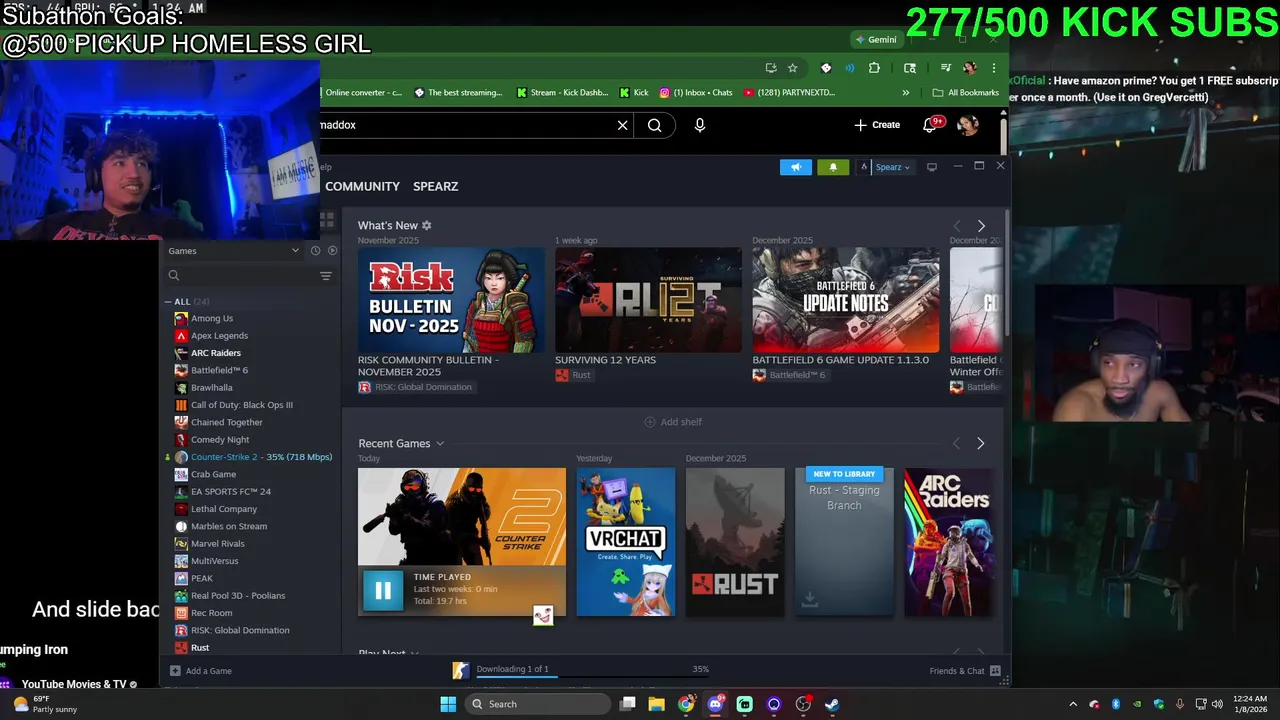This screenshot has width=1280, height=720.
Task: Open Chrome extensions puzzle icon
Action: (x=874, y=68)
